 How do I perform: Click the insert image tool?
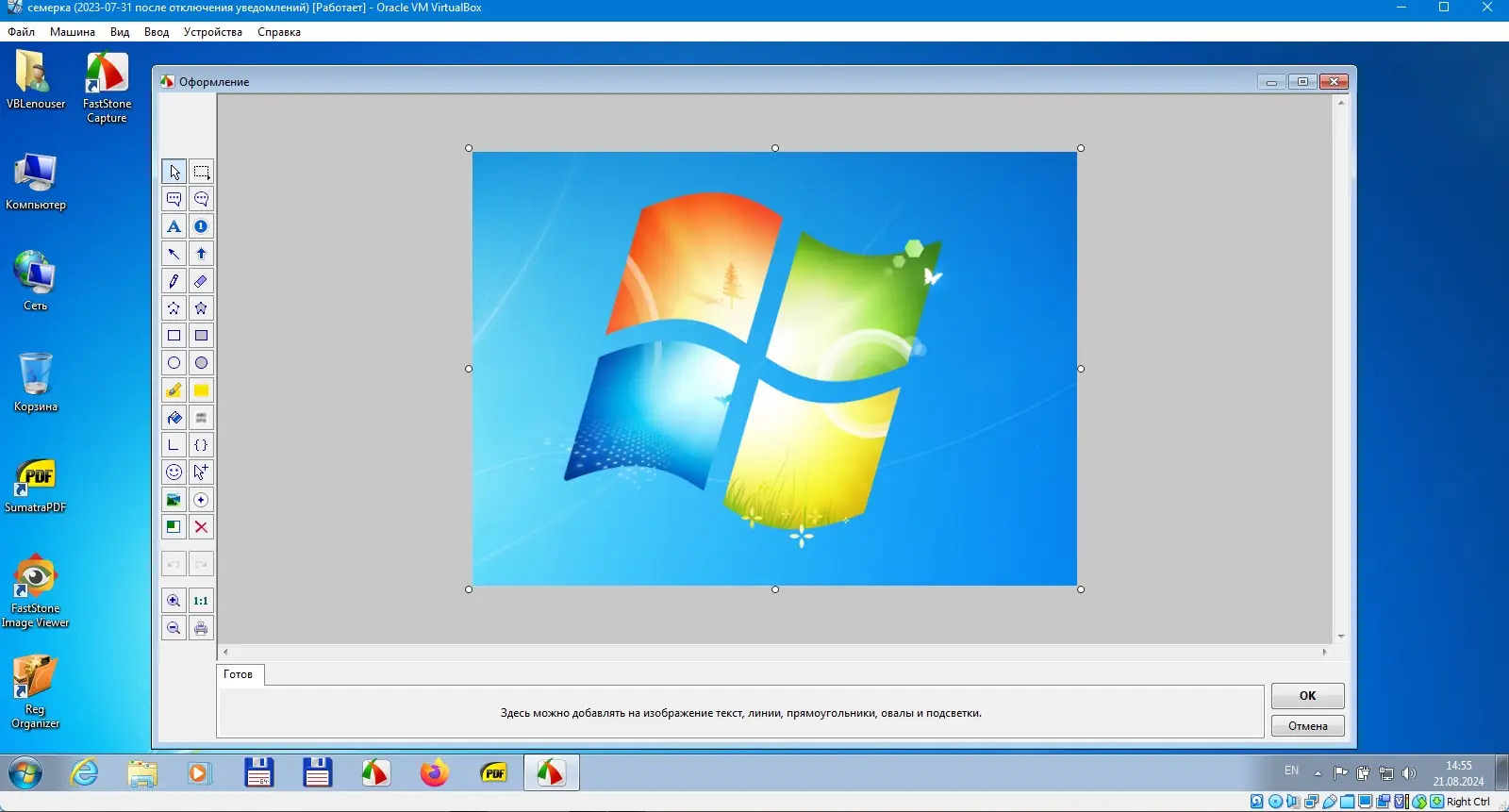click(174, 500)
